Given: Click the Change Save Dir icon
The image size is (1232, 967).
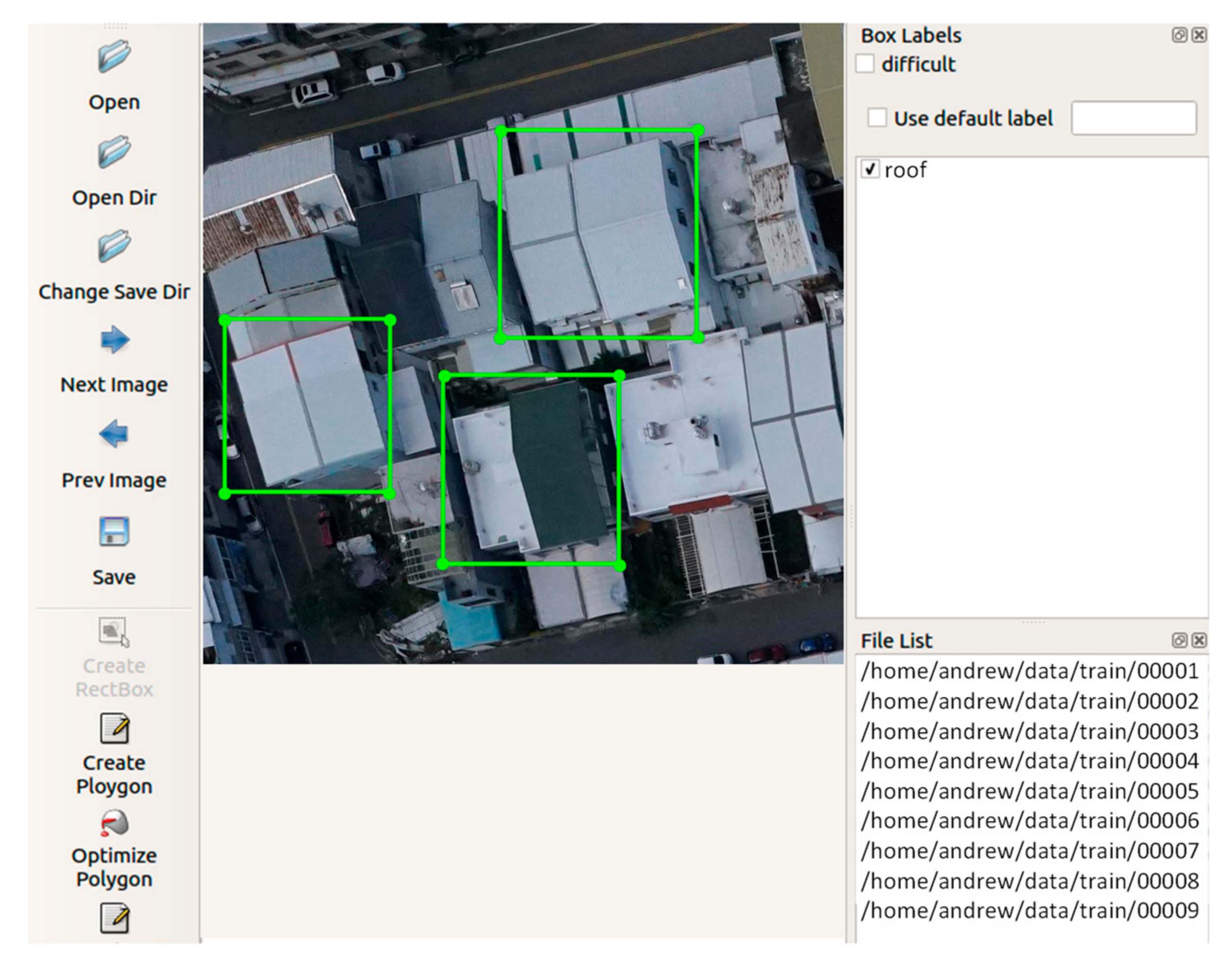Looking at the screenshot, I should (114, 246).
